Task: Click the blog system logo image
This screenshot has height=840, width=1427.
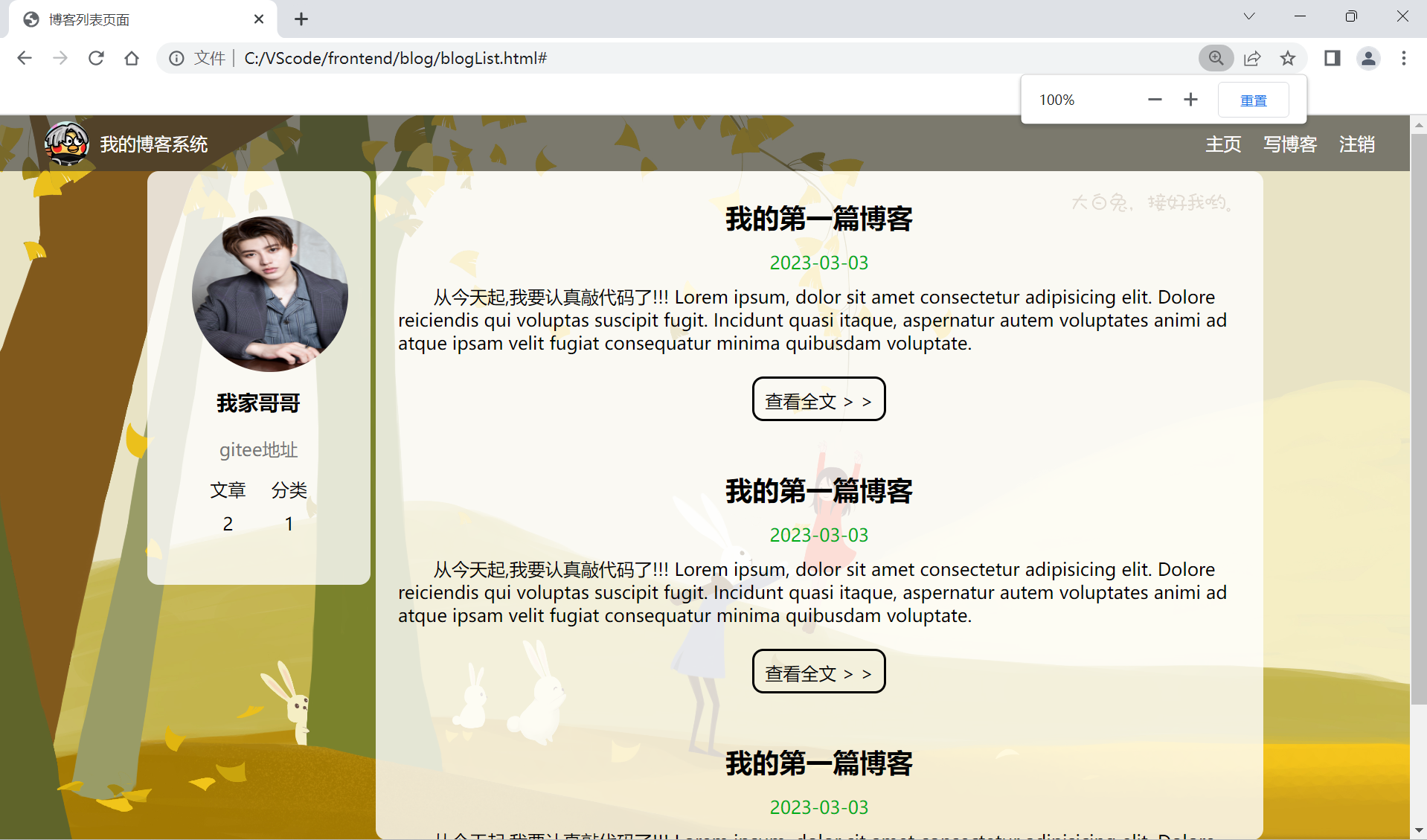Action: pyautogui.click(x=66, y=143)
